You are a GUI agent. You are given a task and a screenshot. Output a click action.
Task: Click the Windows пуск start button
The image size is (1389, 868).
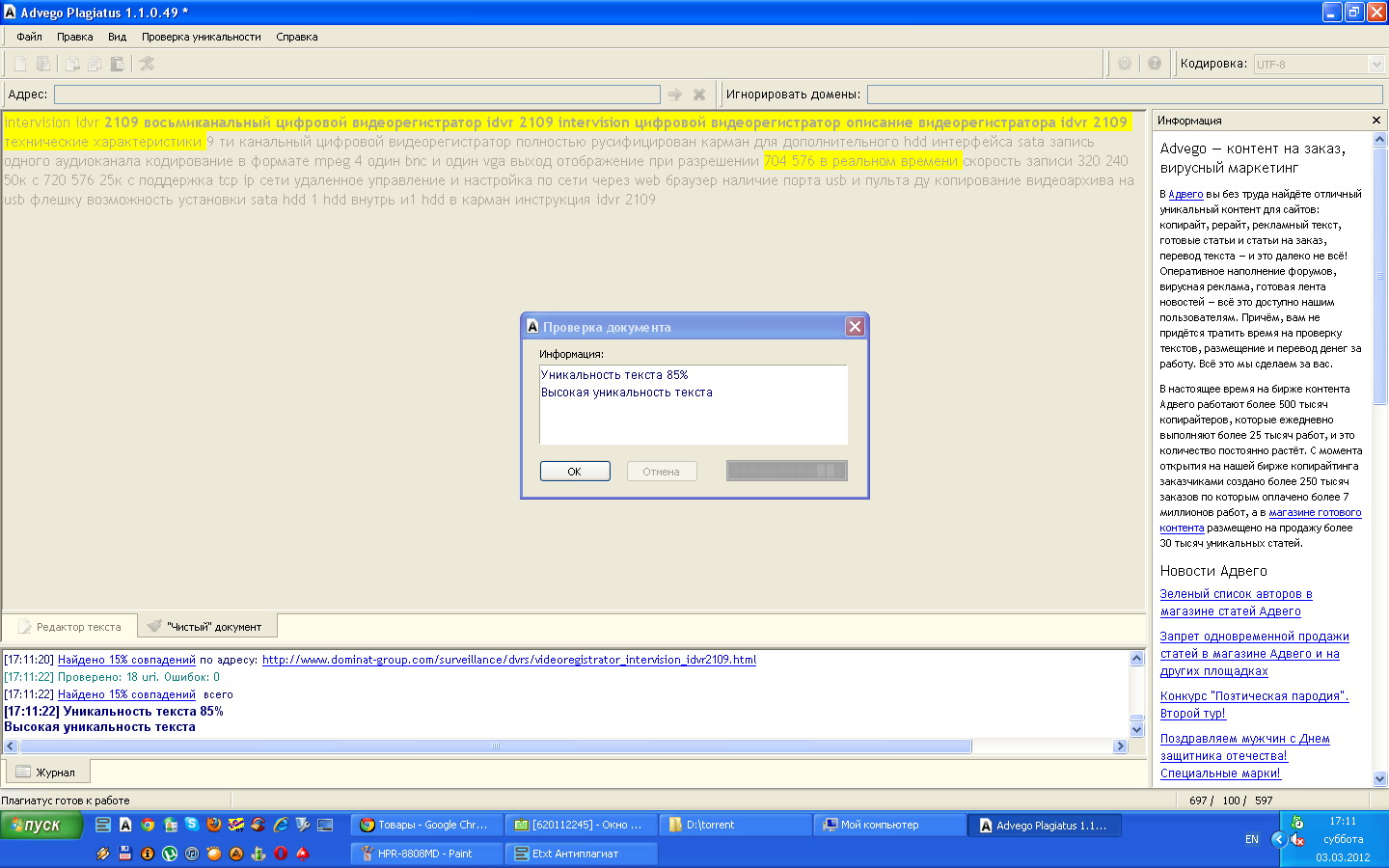pyautogui.click(x=41, y=826)
